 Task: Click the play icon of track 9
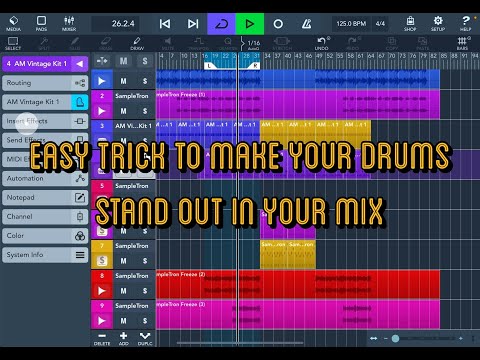pyautogui.click(x=102, y=321)
